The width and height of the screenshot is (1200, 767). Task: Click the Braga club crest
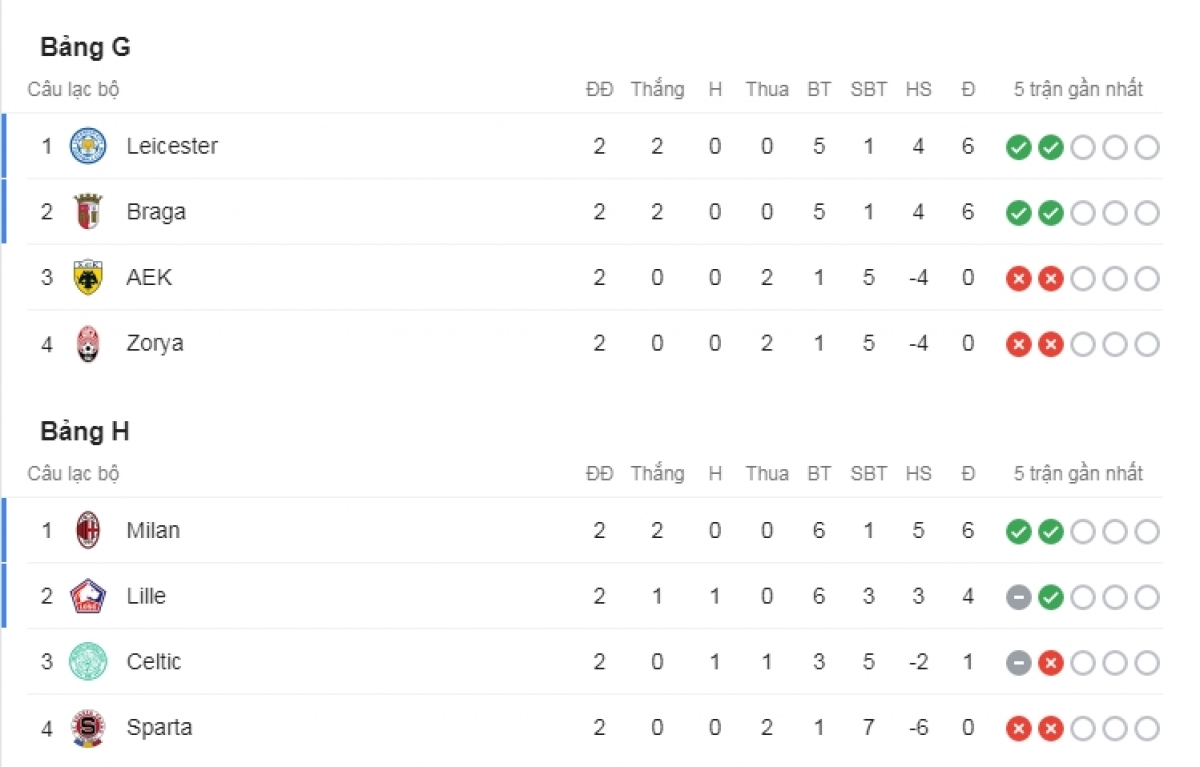coord(88,212)
